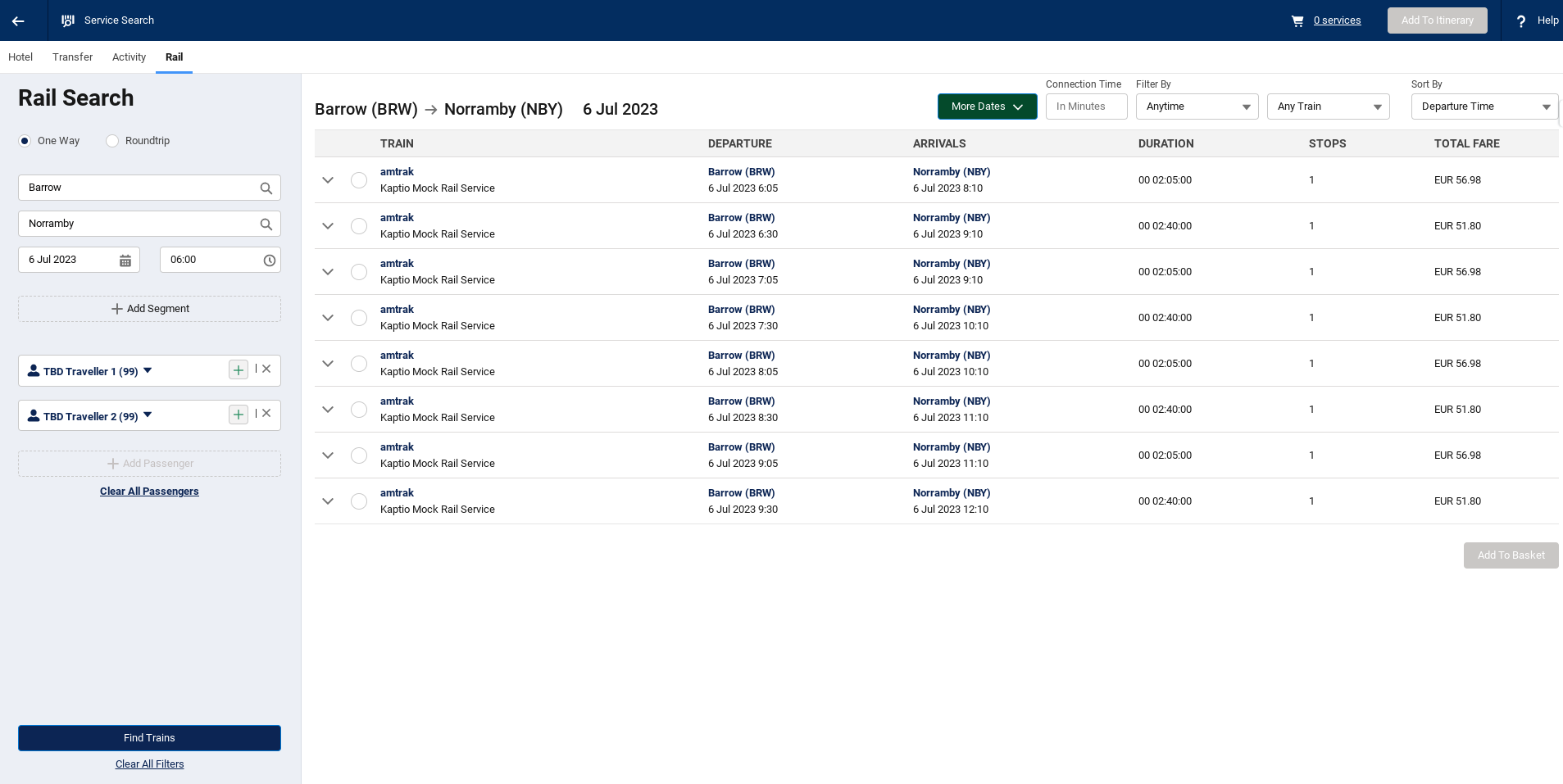Click the Connection Time minutes field
The height and width of the screenshot is (784, 1563).
1086,106
